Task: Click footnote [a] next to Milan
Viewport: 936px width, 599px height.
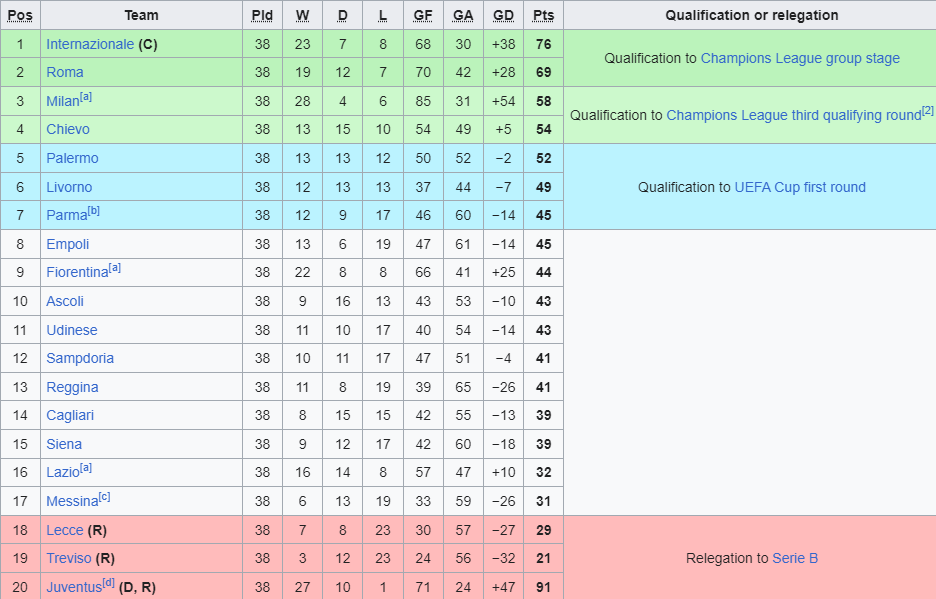Action: click(86, 97)
